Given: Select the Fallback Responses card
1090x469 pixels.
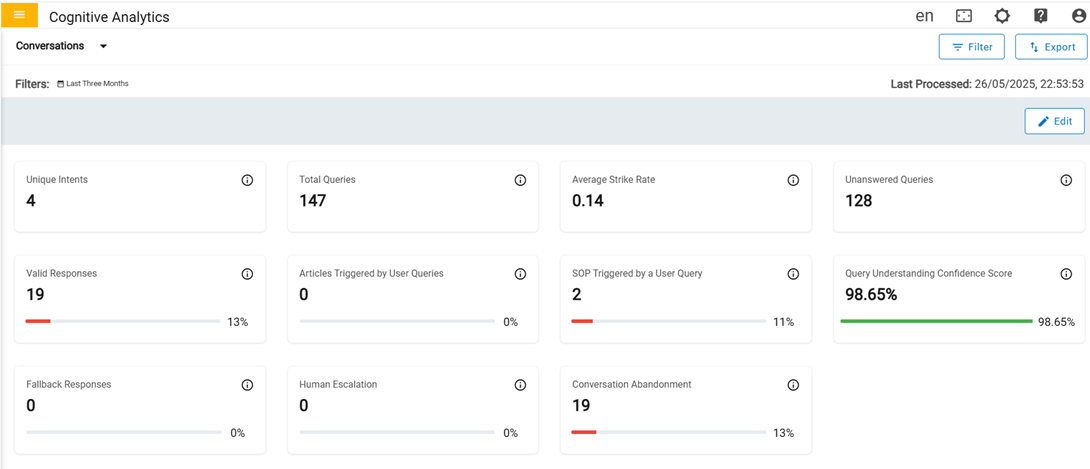Looking at the screenshot, I should 139,409.
